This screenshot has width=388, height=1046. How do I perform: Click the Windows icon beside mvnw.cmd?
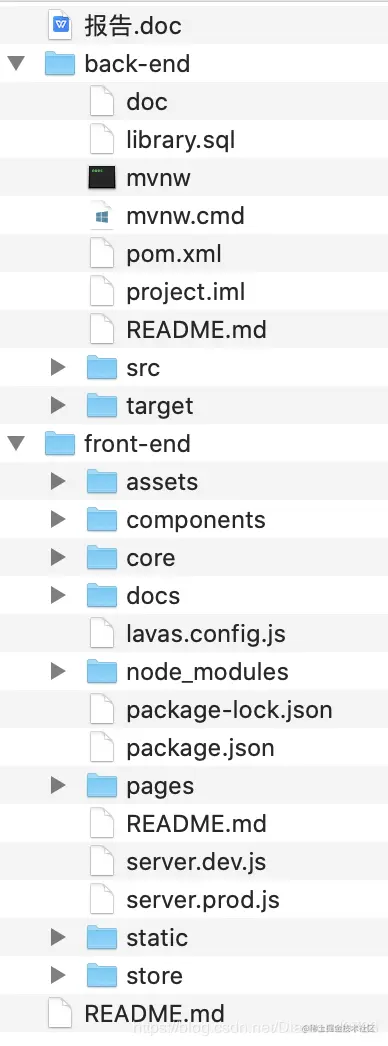coord(102,216)
